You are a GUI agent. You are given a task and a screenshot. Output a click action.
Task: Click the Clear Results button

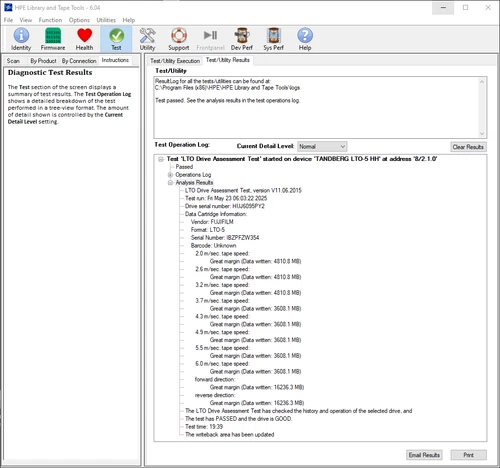click(x=468, y=147)
